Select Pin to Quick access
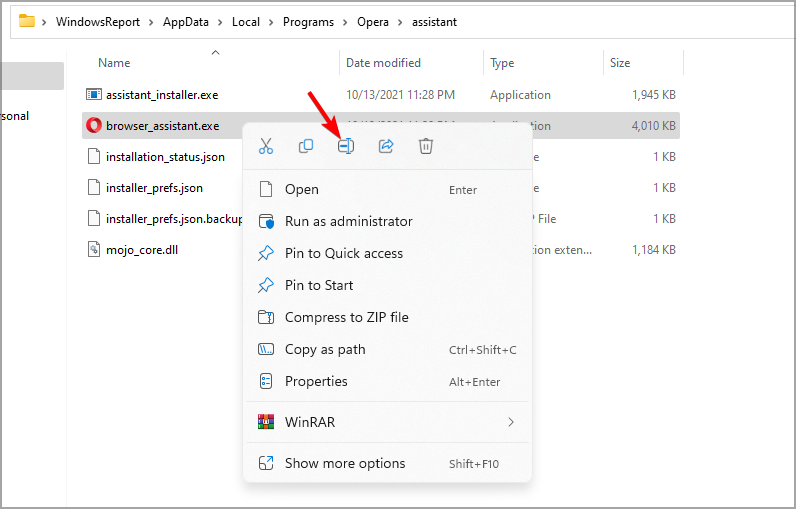 [x=387, y=253]
